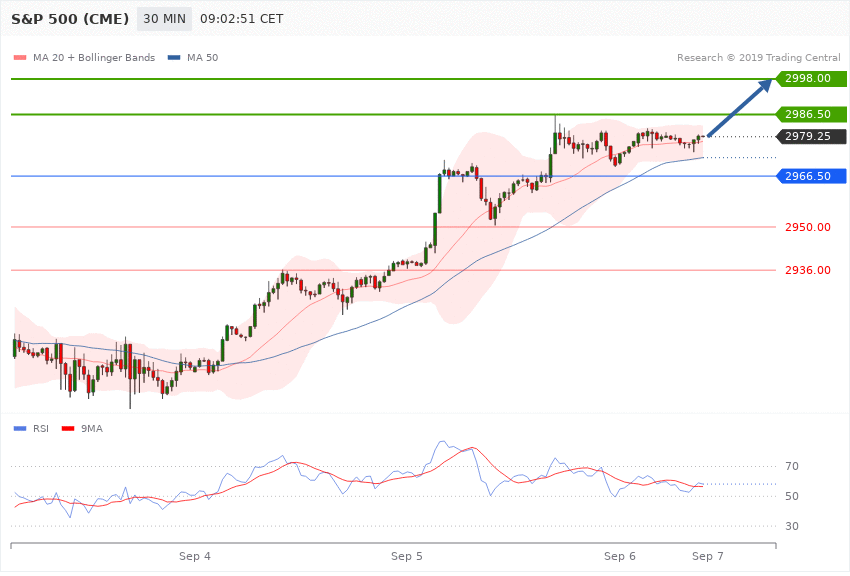
Task: Click the 09:02:51 CET timestamp
Action: [x=242, y=19]
